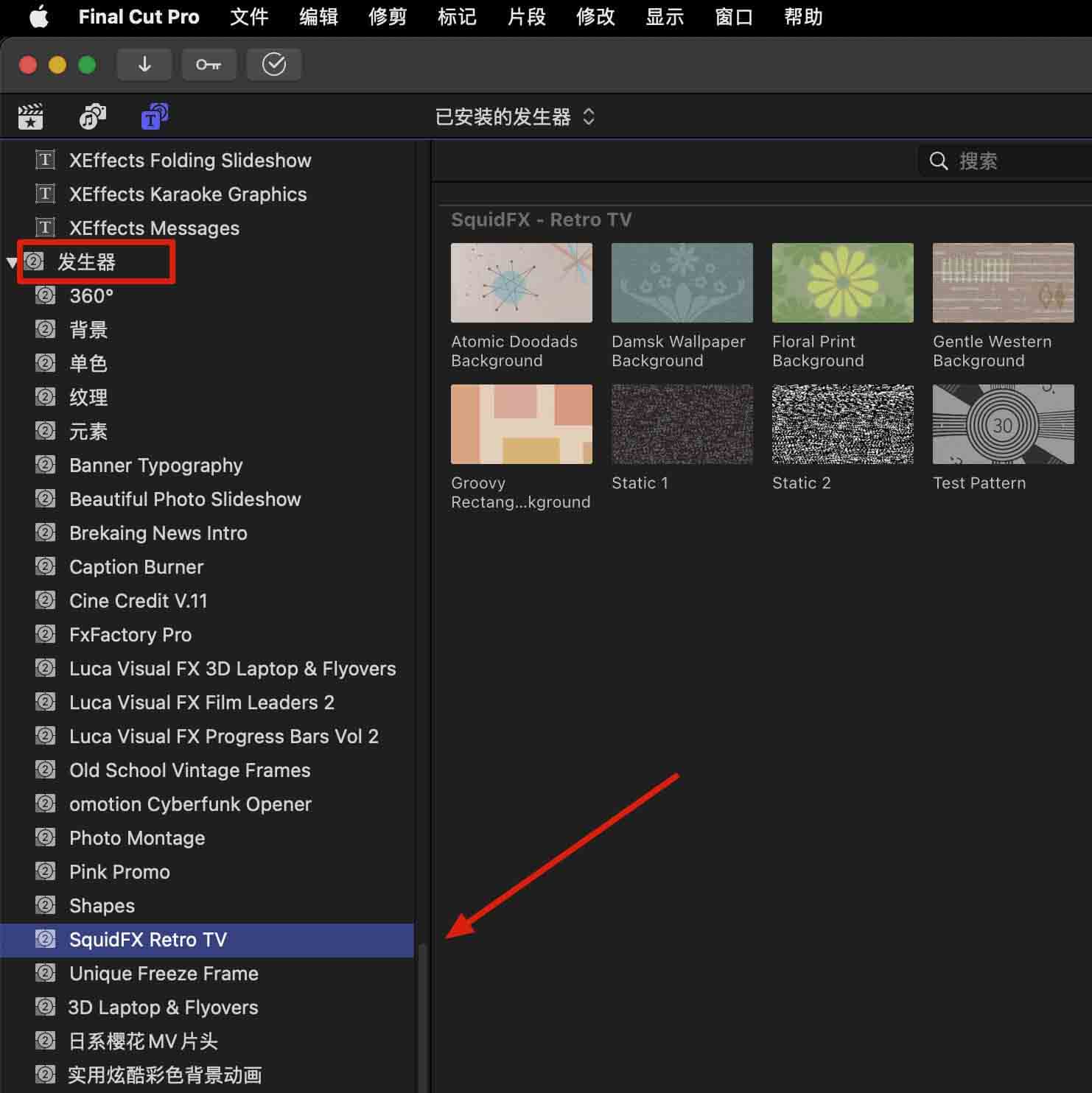Open the 窗口 menu

[x=733, y=17]
